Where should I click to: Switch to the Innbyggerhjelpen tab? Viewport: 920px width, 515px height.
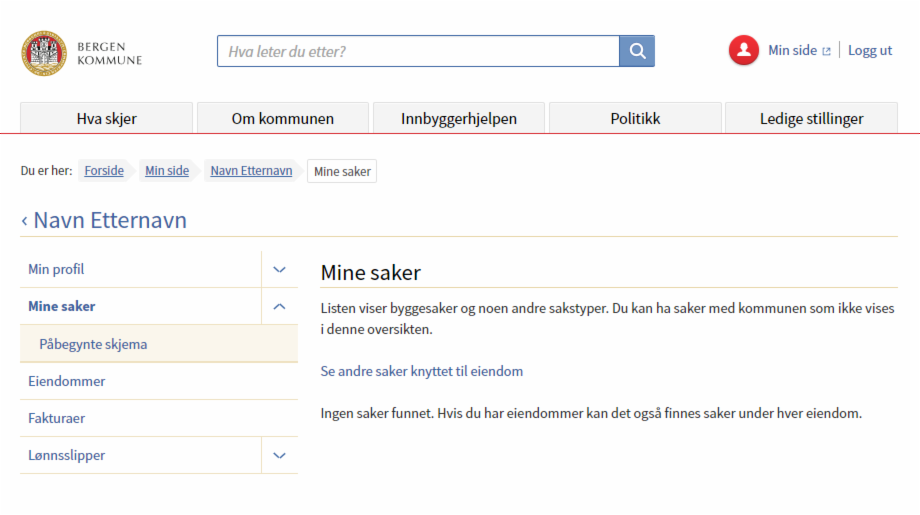click(459, 119)
